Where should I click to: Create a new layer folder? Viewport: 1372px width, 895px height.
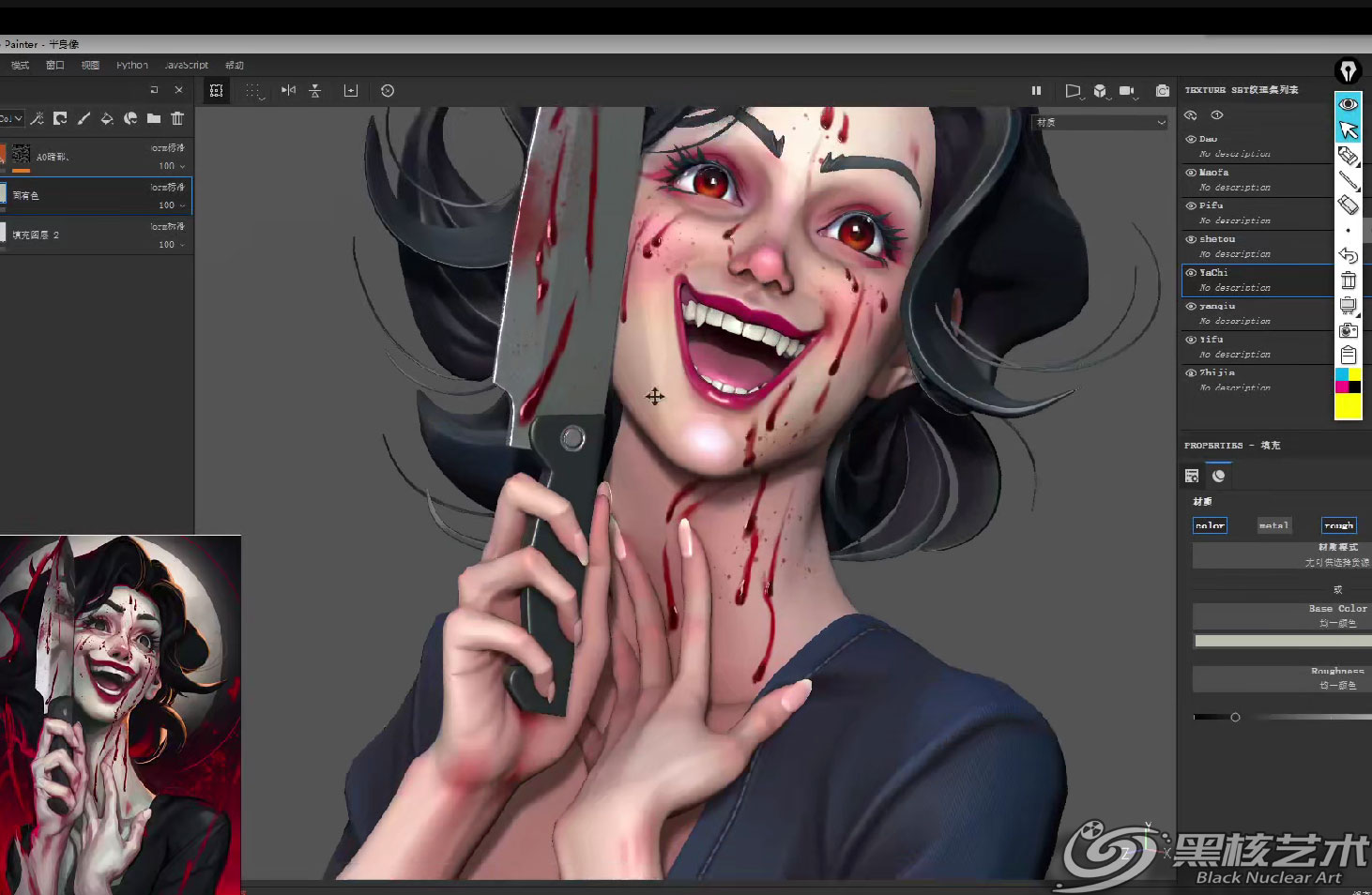(x=153, y=118)
